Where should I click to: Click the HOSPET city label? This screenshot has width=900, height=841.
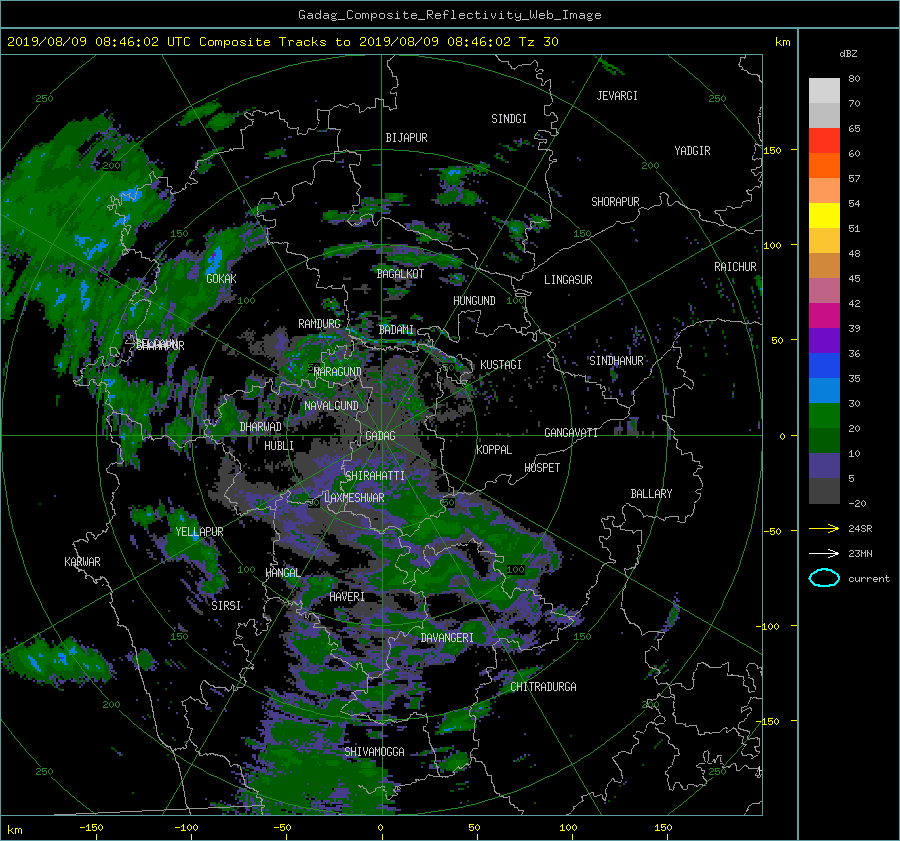pos(542,468)
